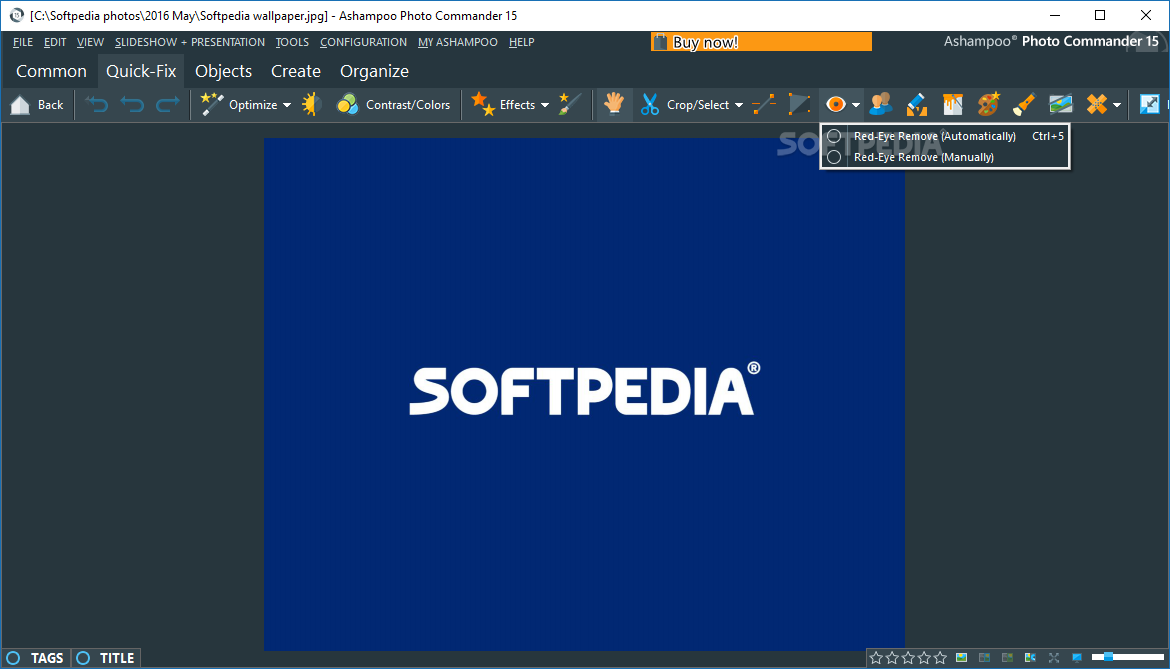Click the flashlight icon
Image resolution: width=1170 pixels, height=669 pixels.
click(1024, 104)
